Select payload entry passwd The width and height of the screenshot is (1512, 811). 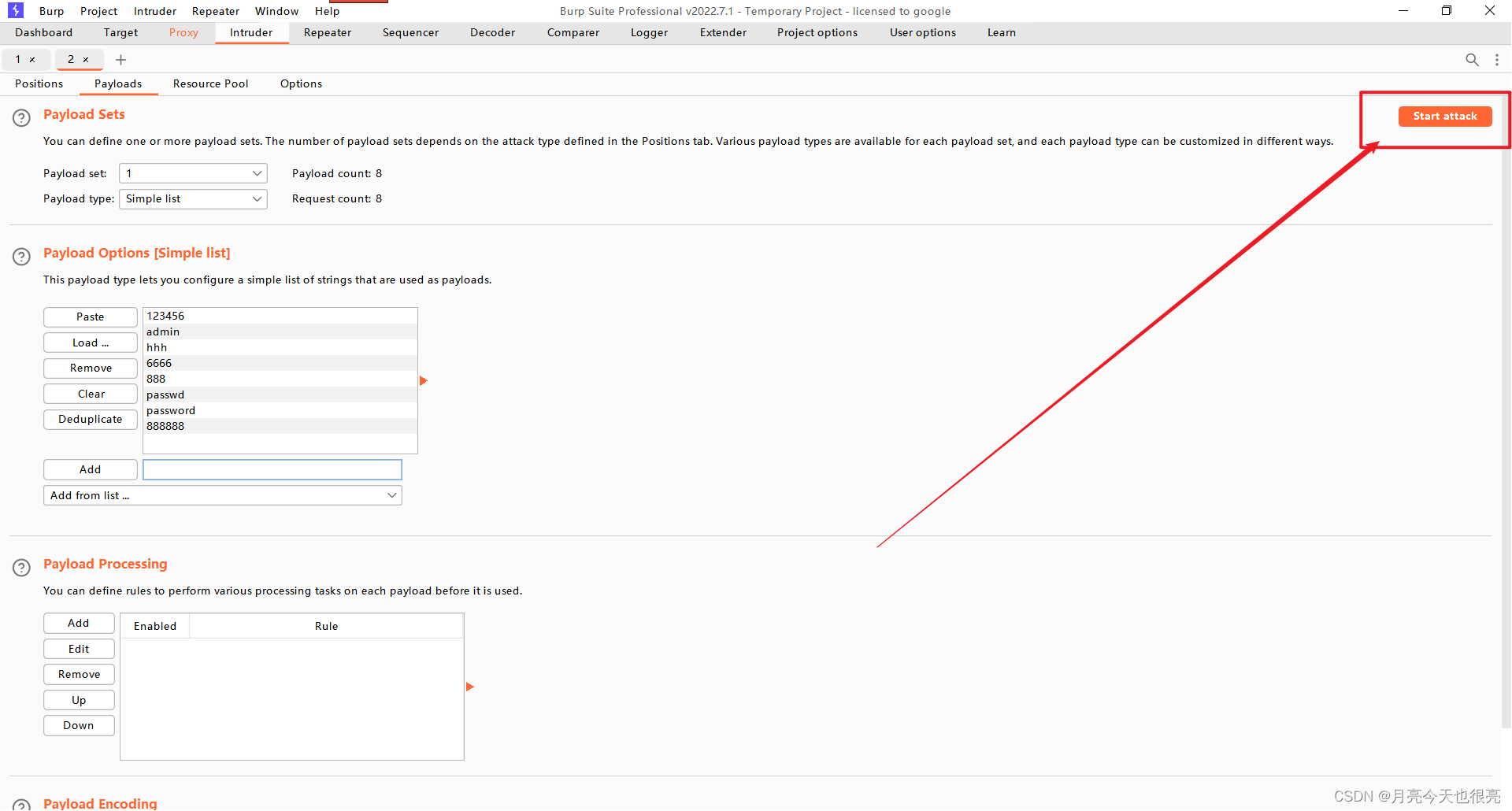[280, 394]
